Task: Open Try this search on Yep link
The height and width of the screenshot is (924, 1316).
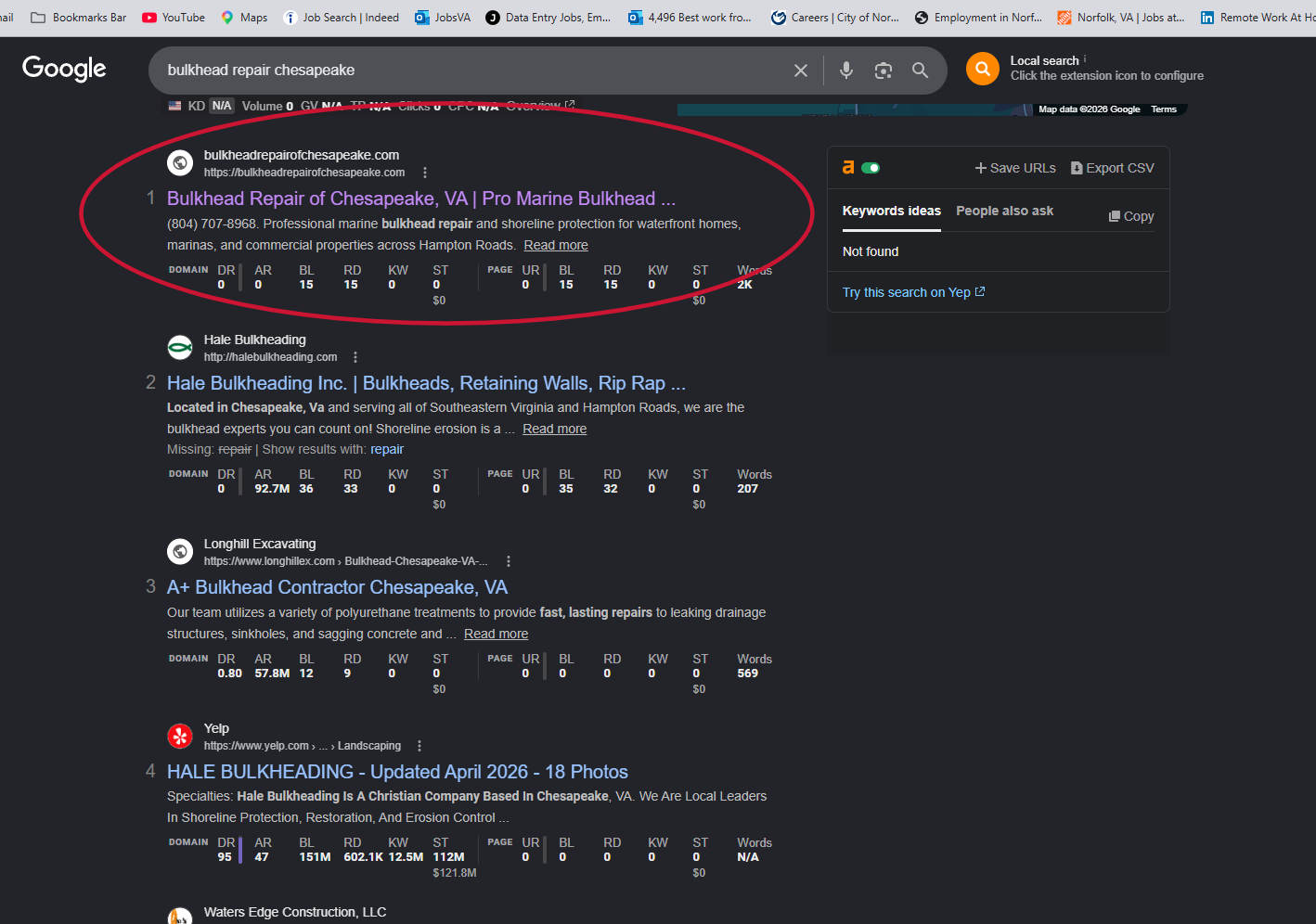Action: coord(913,292)
